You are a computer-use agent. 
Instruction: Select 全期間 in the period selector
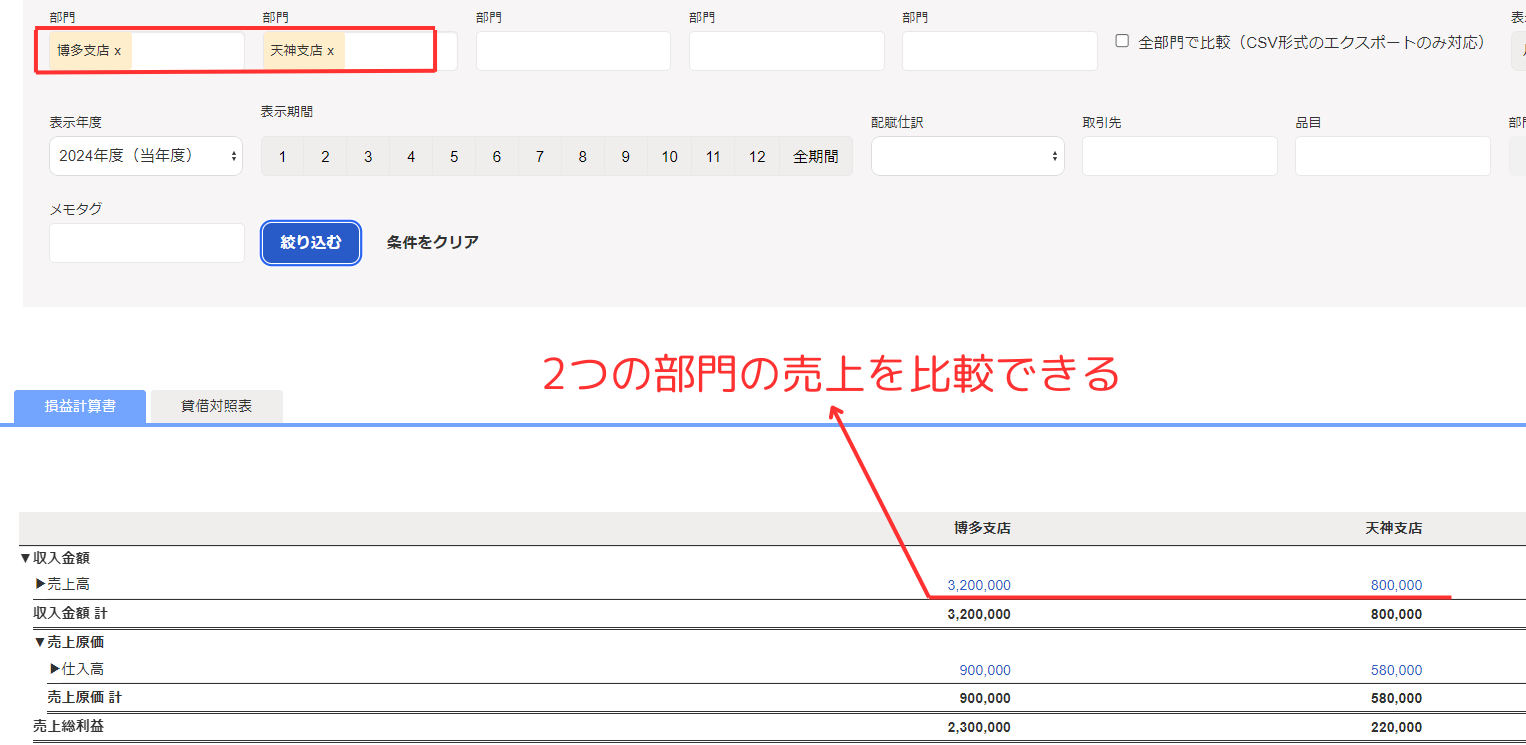tap(815, 157)
